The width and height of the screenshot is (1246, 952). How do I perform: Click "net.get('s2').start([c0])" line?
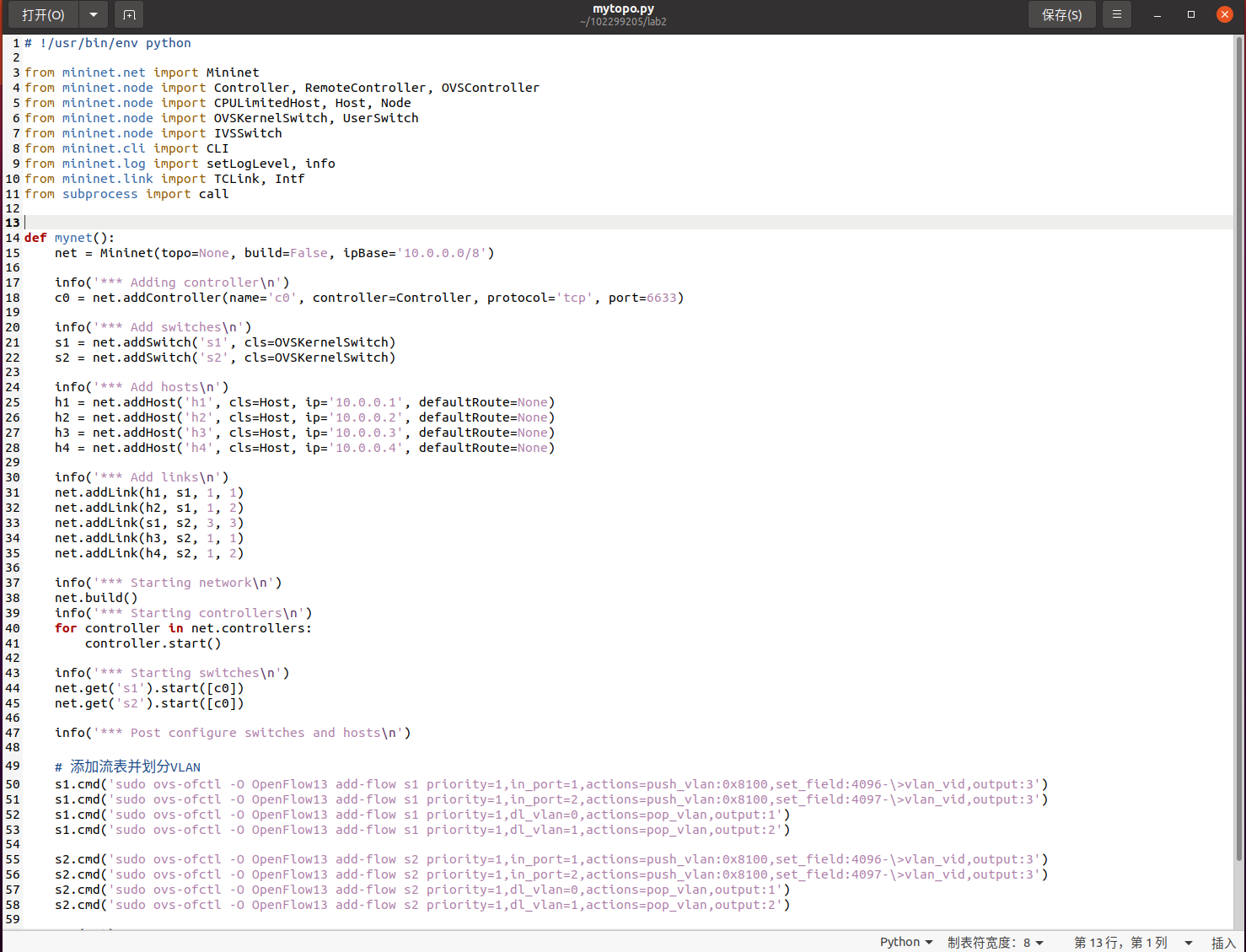149,703
